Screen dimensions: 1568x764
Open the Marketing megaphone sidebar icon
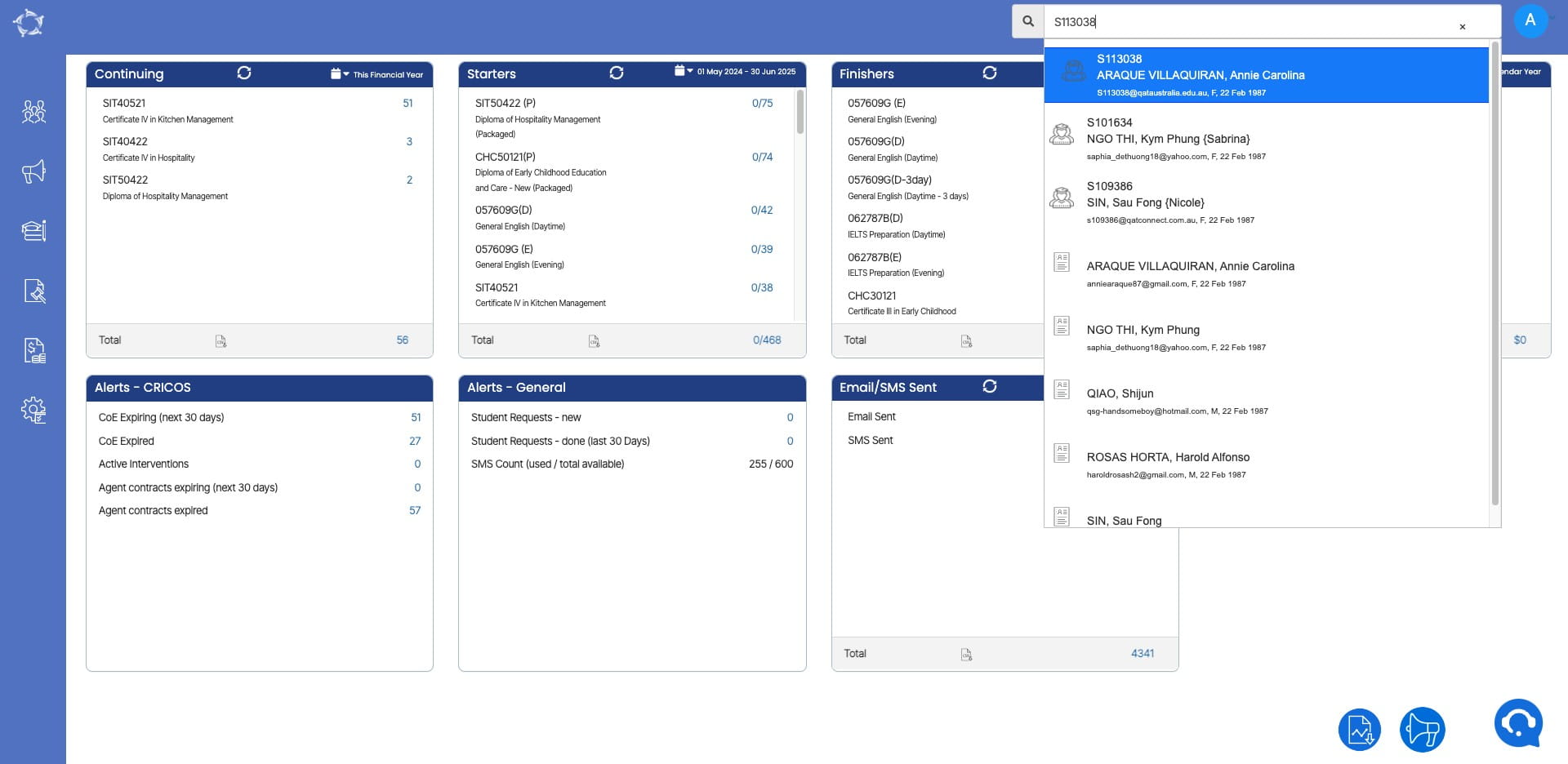(x=33, y=172)
